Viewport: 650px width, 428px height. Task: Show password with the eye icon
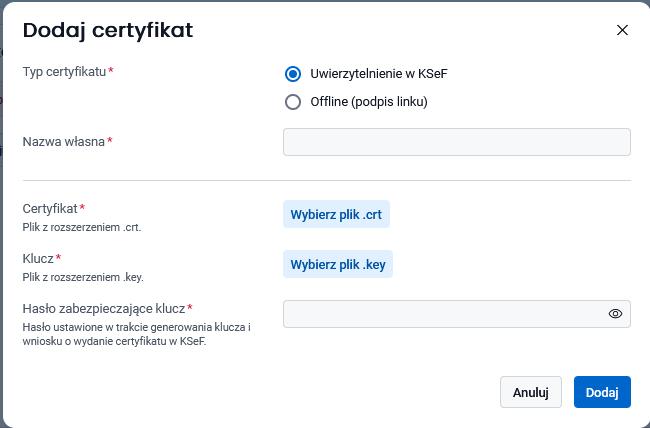coord(615,314)
